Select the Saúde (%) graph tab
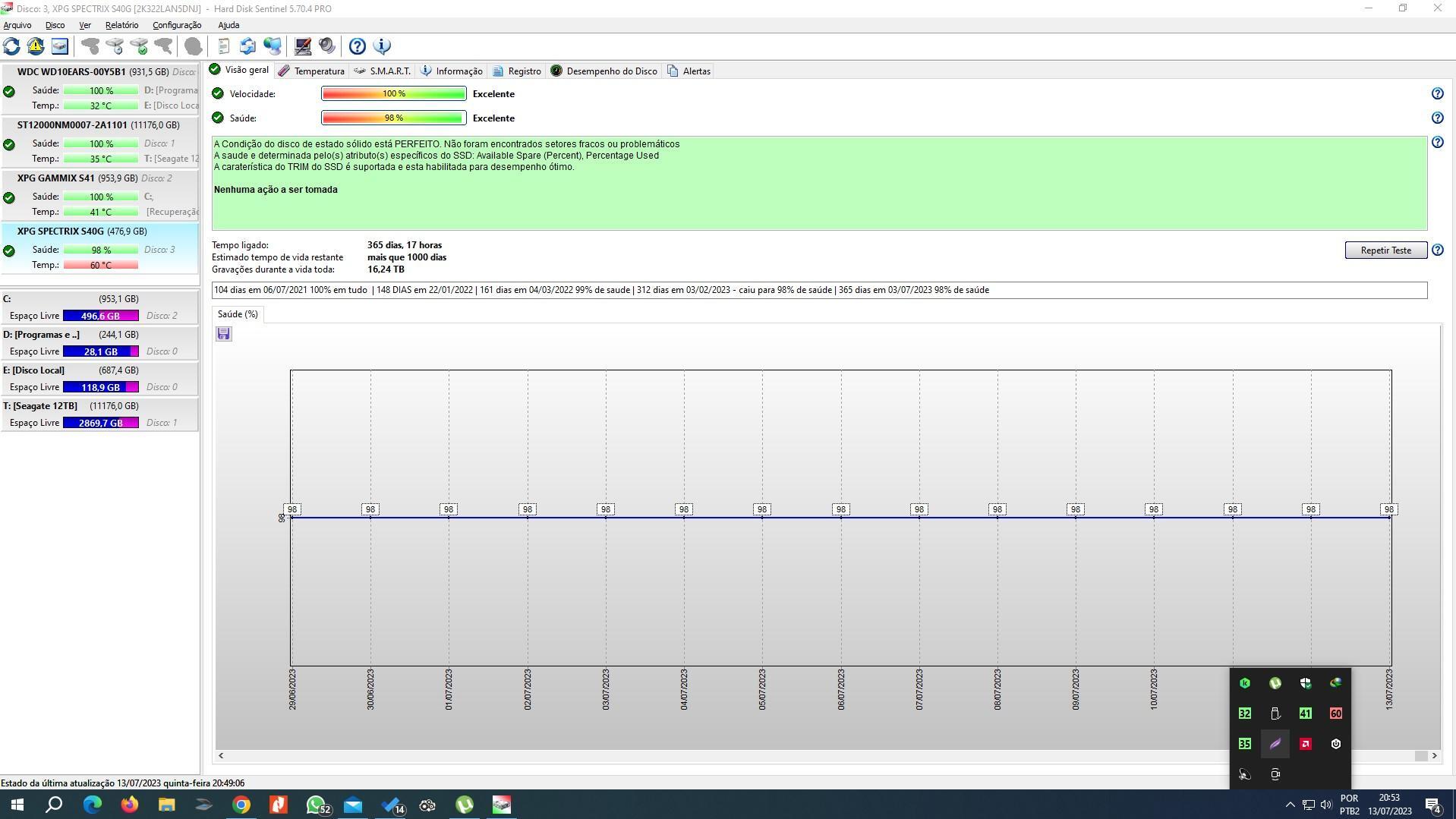1456x819 pixels. click(238, 314)
